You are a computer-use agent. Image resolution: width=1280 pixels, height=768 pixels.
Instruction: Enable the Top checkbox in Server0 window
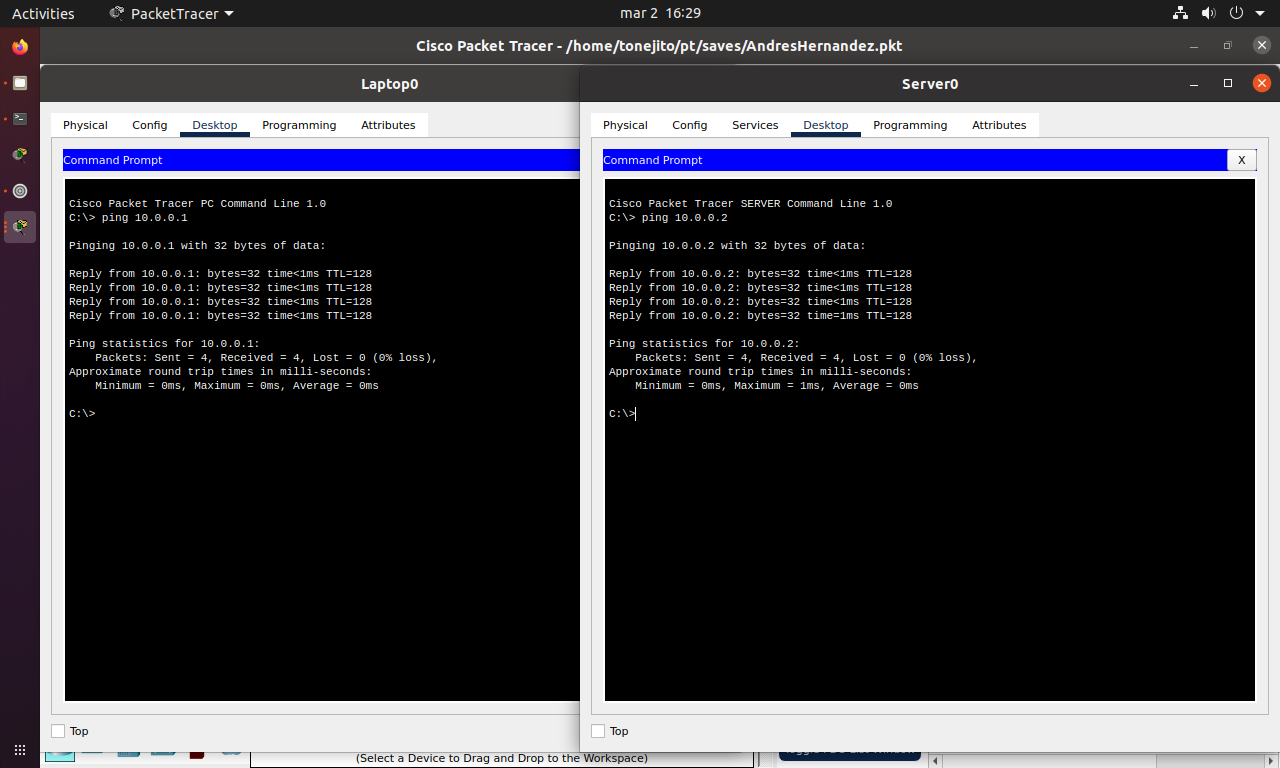(598, 731)
